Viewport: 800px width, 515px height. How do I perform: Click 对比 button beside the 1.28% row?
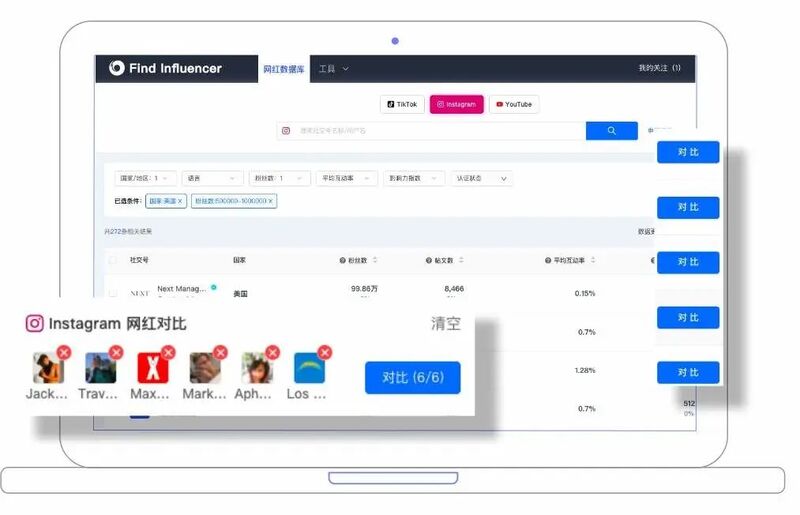[x=688, y=373]
